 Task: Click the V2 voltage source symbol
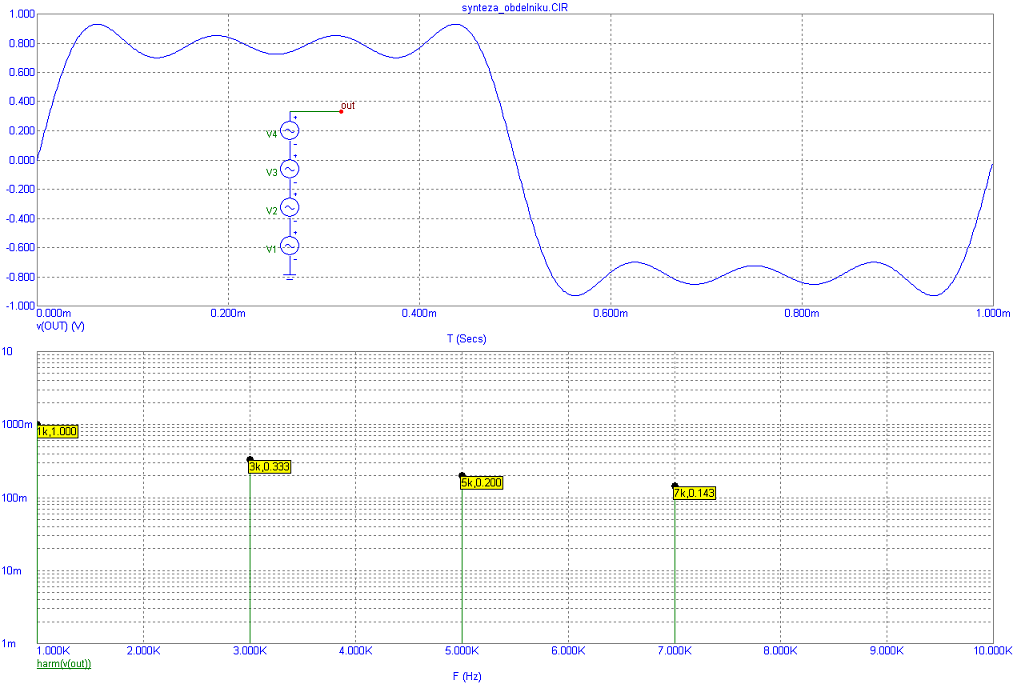click(290, 208)
